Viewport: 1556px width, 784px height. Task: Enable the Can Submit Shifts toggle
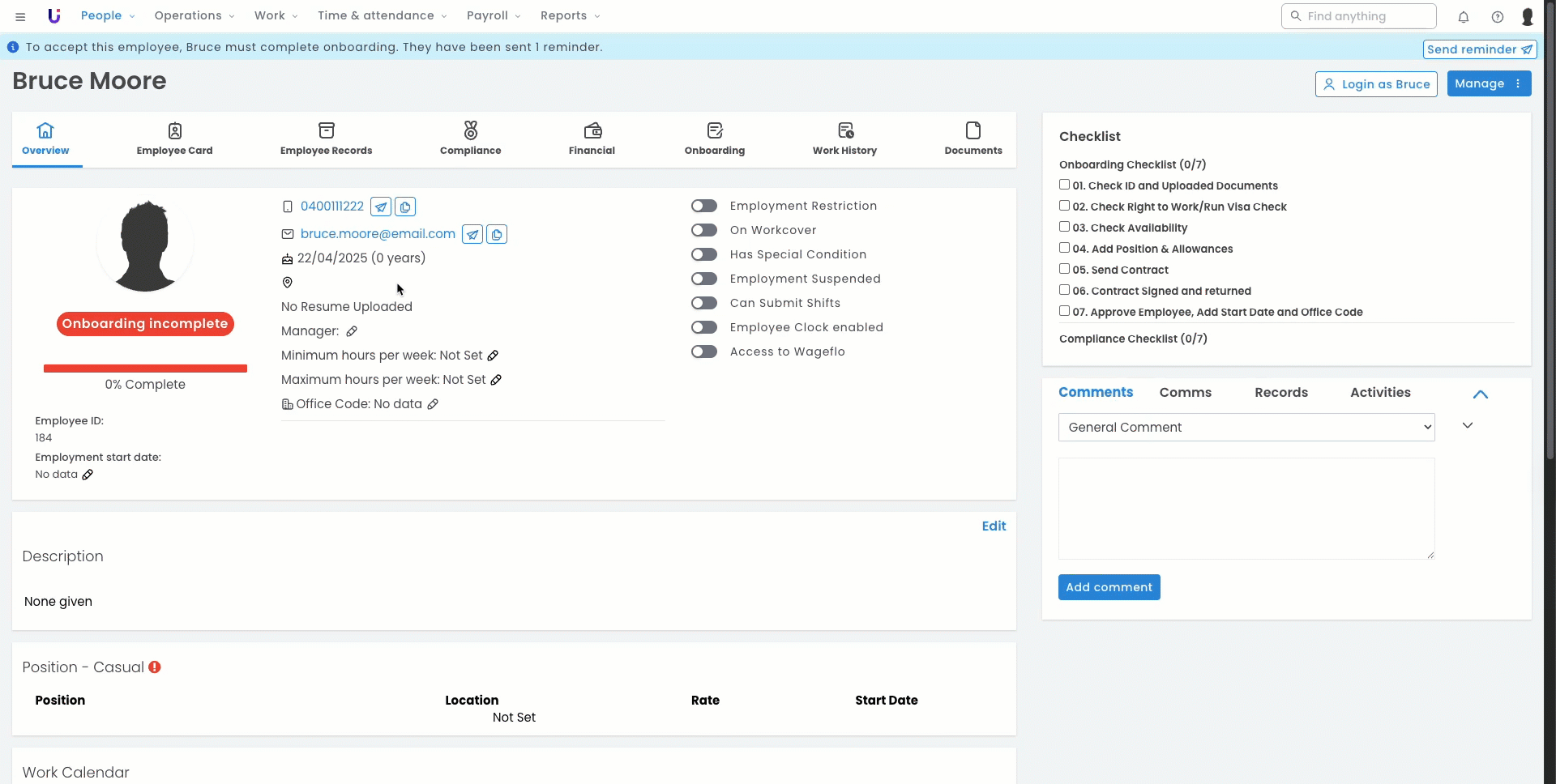pos(703,304)
